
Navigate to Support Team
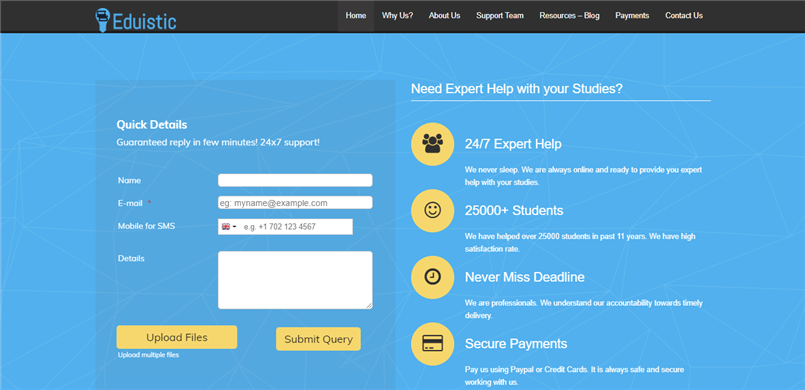[x=500, y=16]
